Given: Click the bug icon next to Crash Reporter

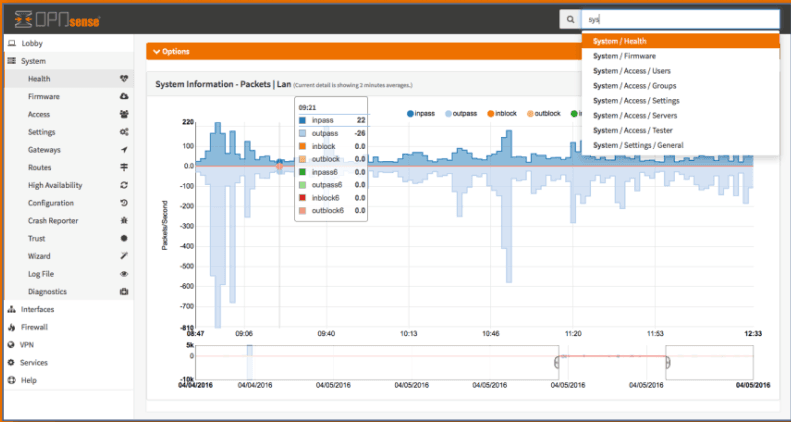Looking at the screenshot, I should 123,221.
